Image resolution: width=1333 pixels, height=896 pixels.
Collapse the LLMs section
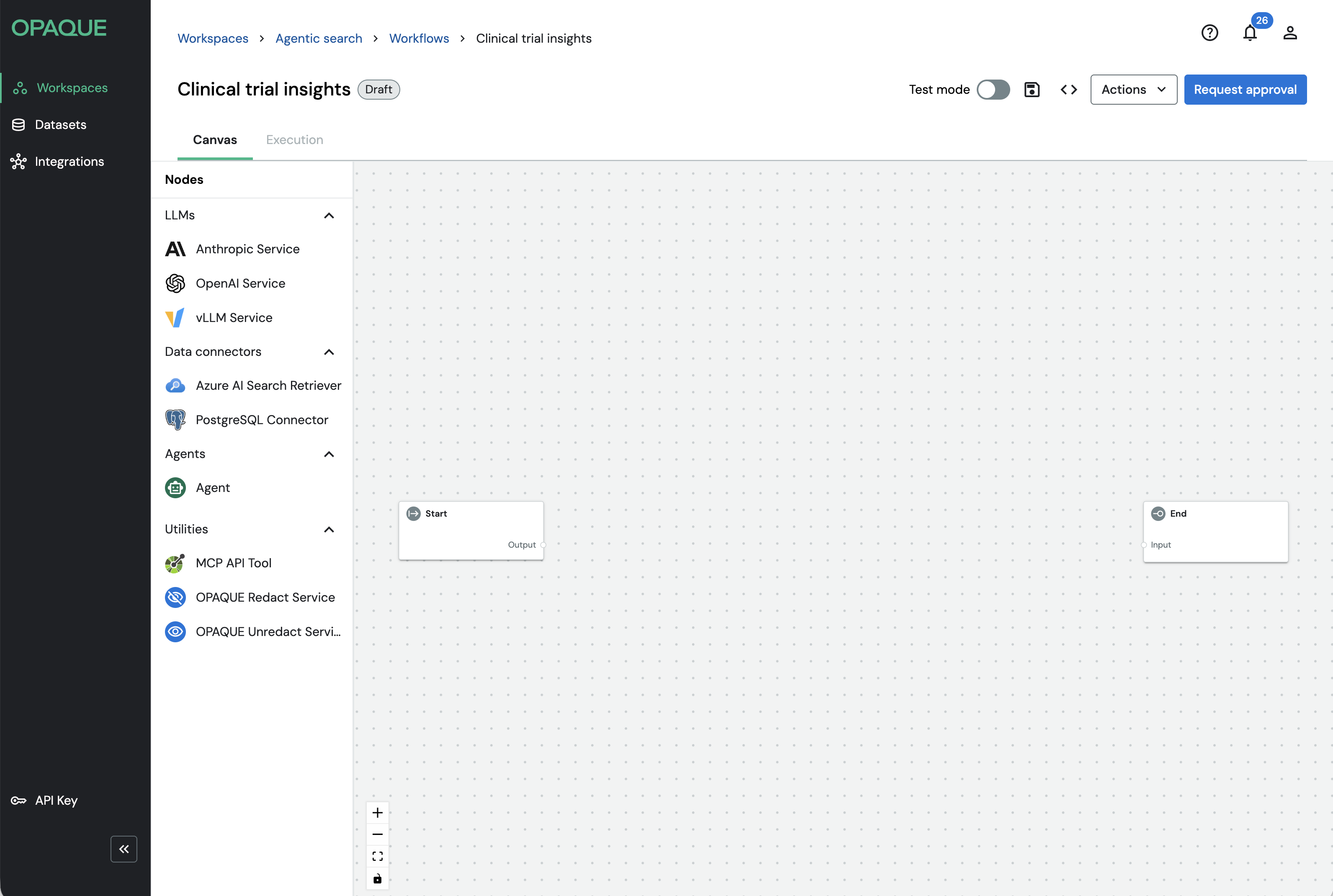pos(329,216)
